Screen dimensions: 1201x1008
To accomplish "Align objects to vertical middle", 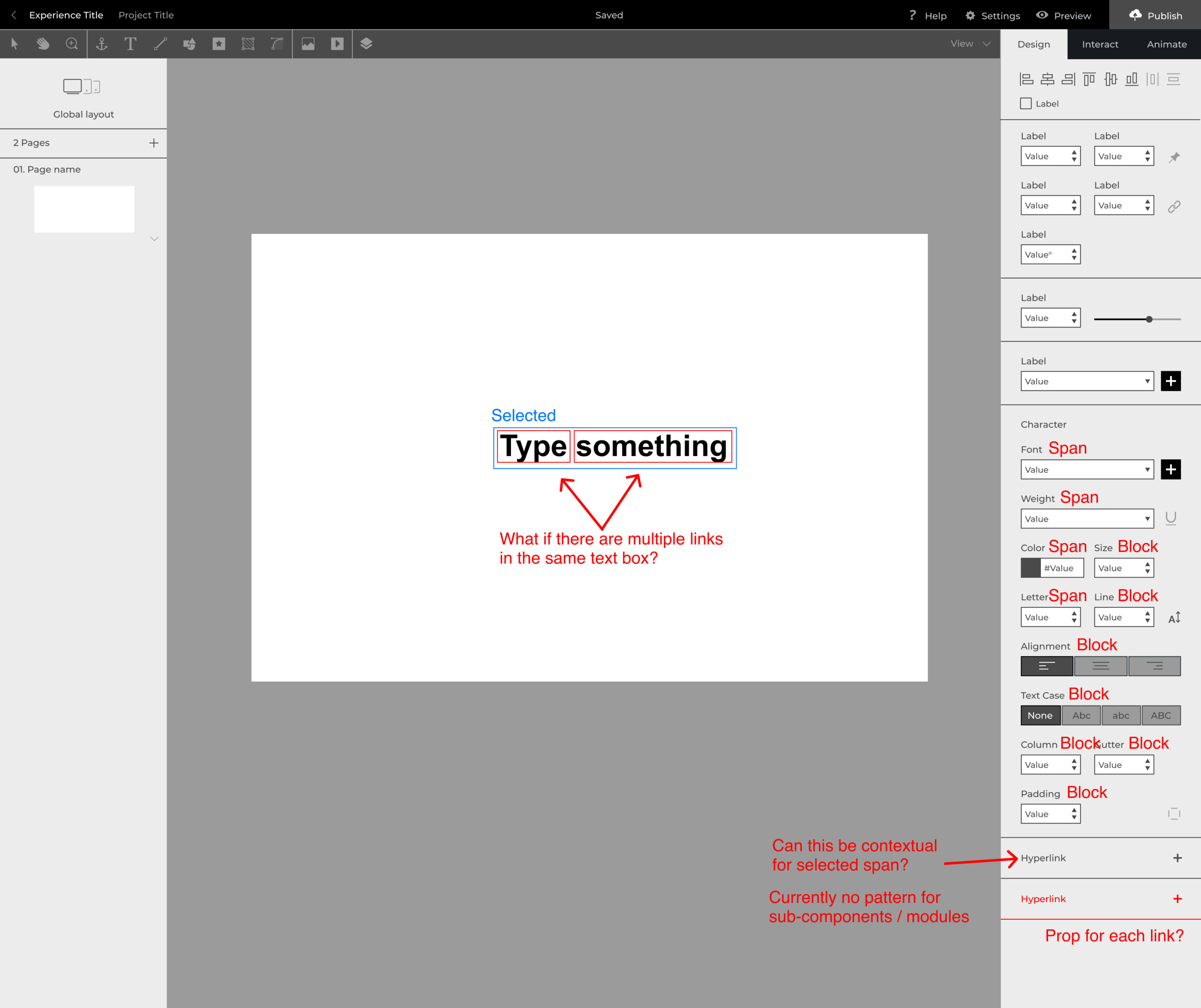I will [1110, 79].
